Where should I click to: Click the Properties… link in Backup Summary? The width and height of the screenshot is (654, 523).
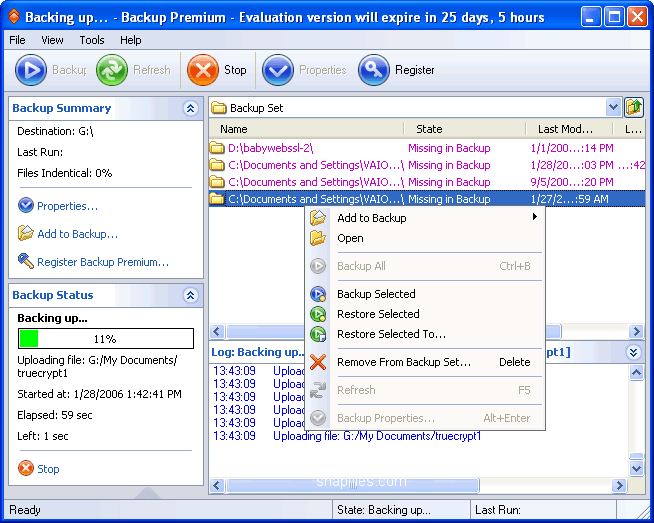(x=68, y=206)
